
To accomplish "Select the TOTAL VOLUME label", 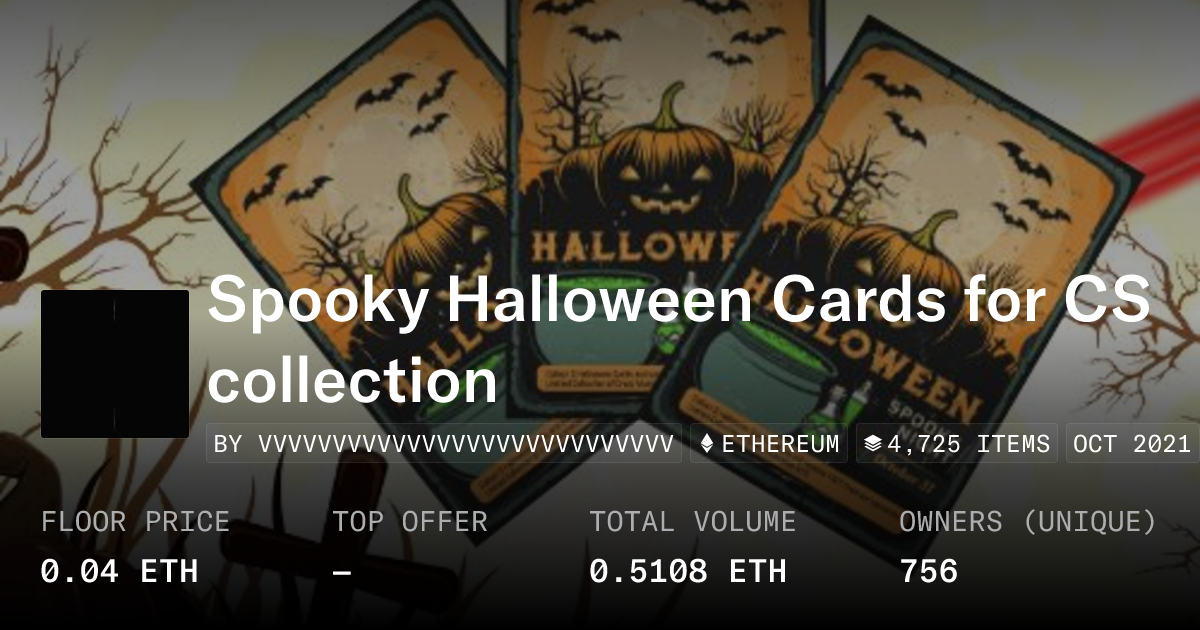I will tap(692, 521).
